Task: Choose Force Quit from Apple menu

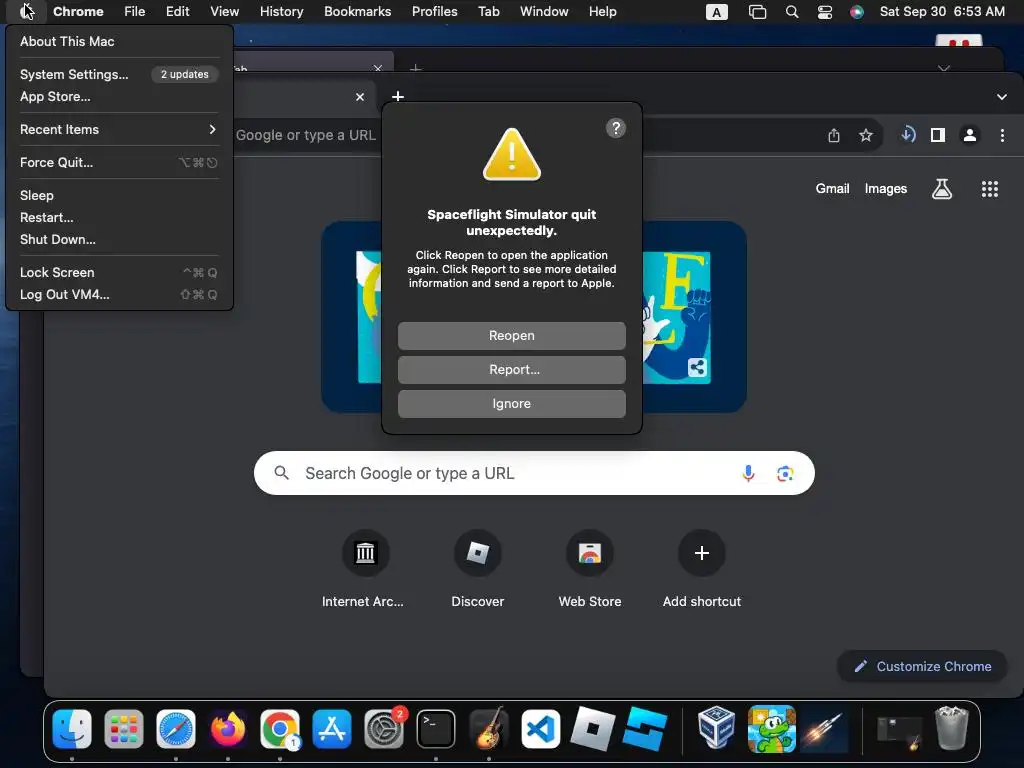Action: pos(119,163)
